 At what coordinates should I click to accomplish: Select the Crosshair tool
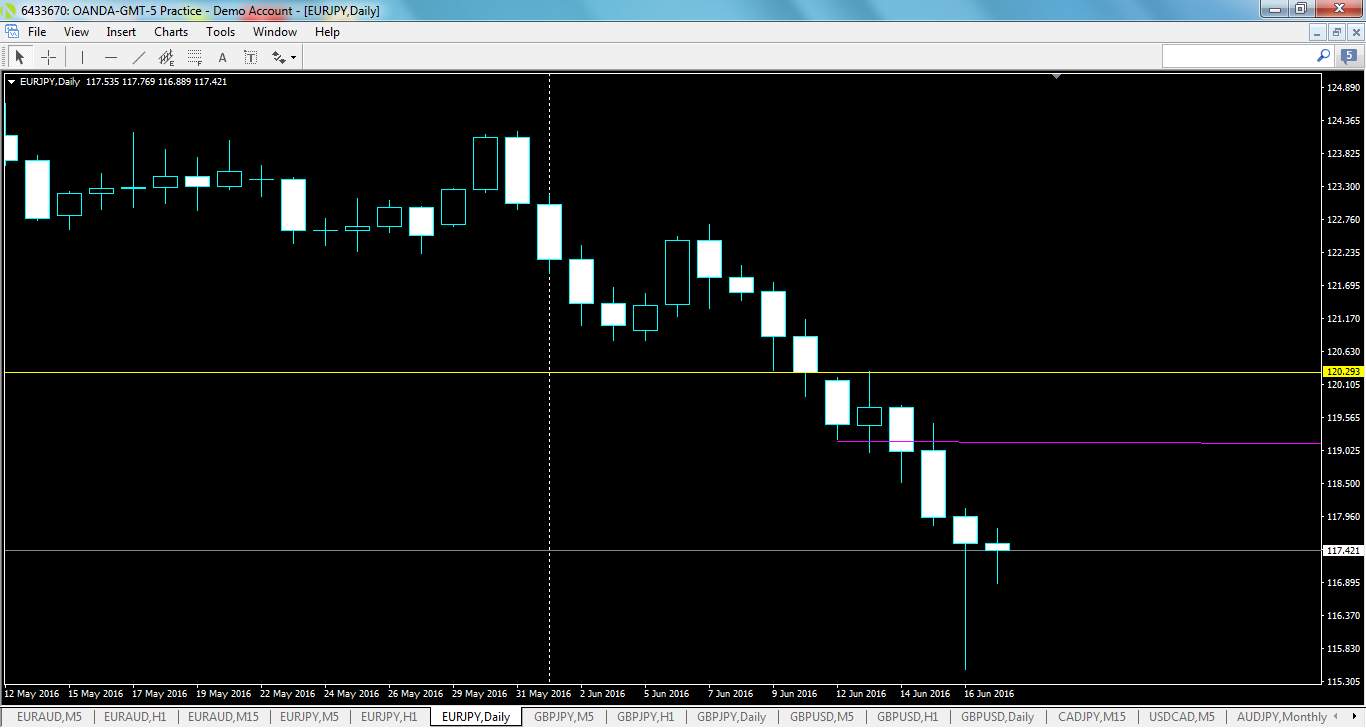point(48,56)
